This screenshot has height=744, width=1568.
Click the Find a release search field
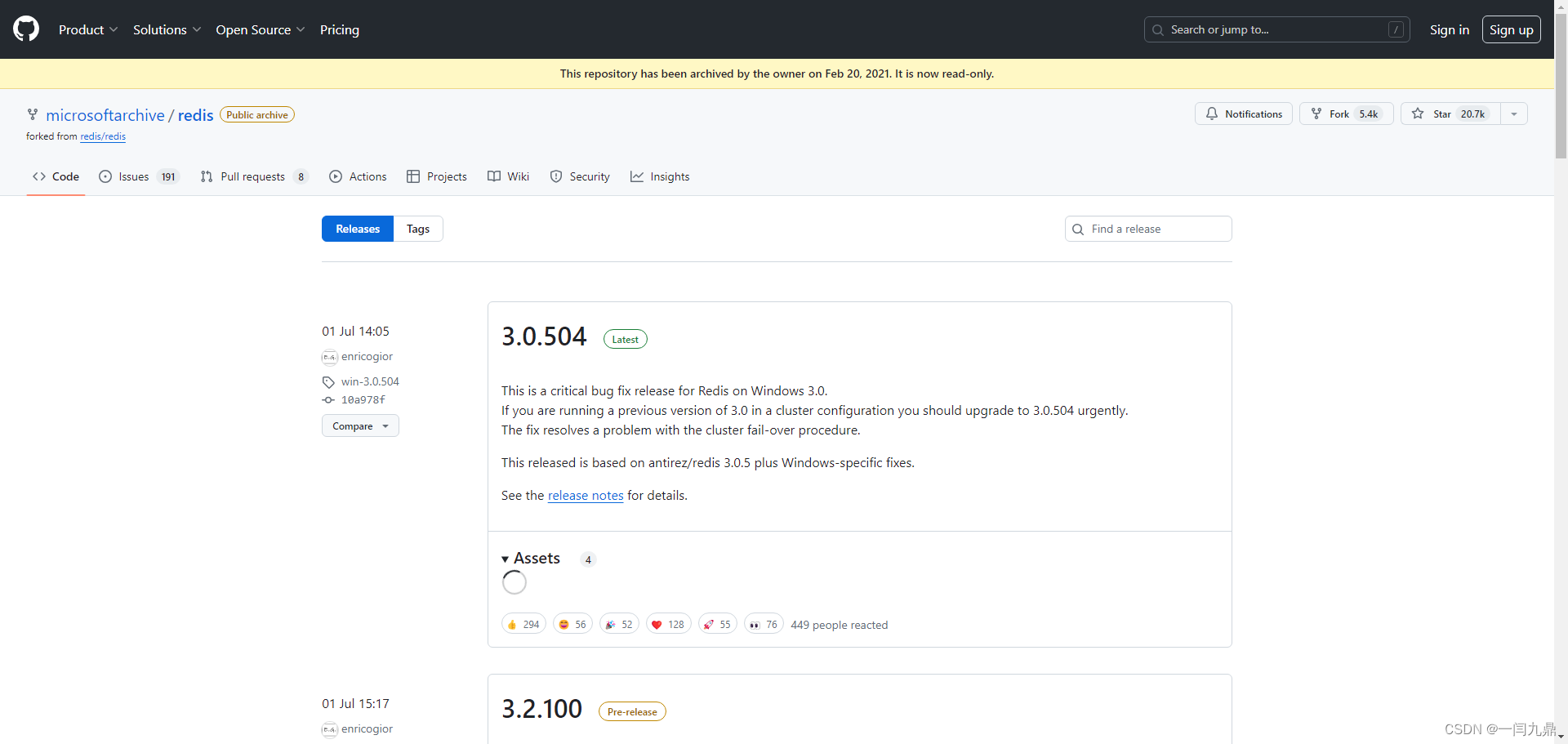(1148, 229)
